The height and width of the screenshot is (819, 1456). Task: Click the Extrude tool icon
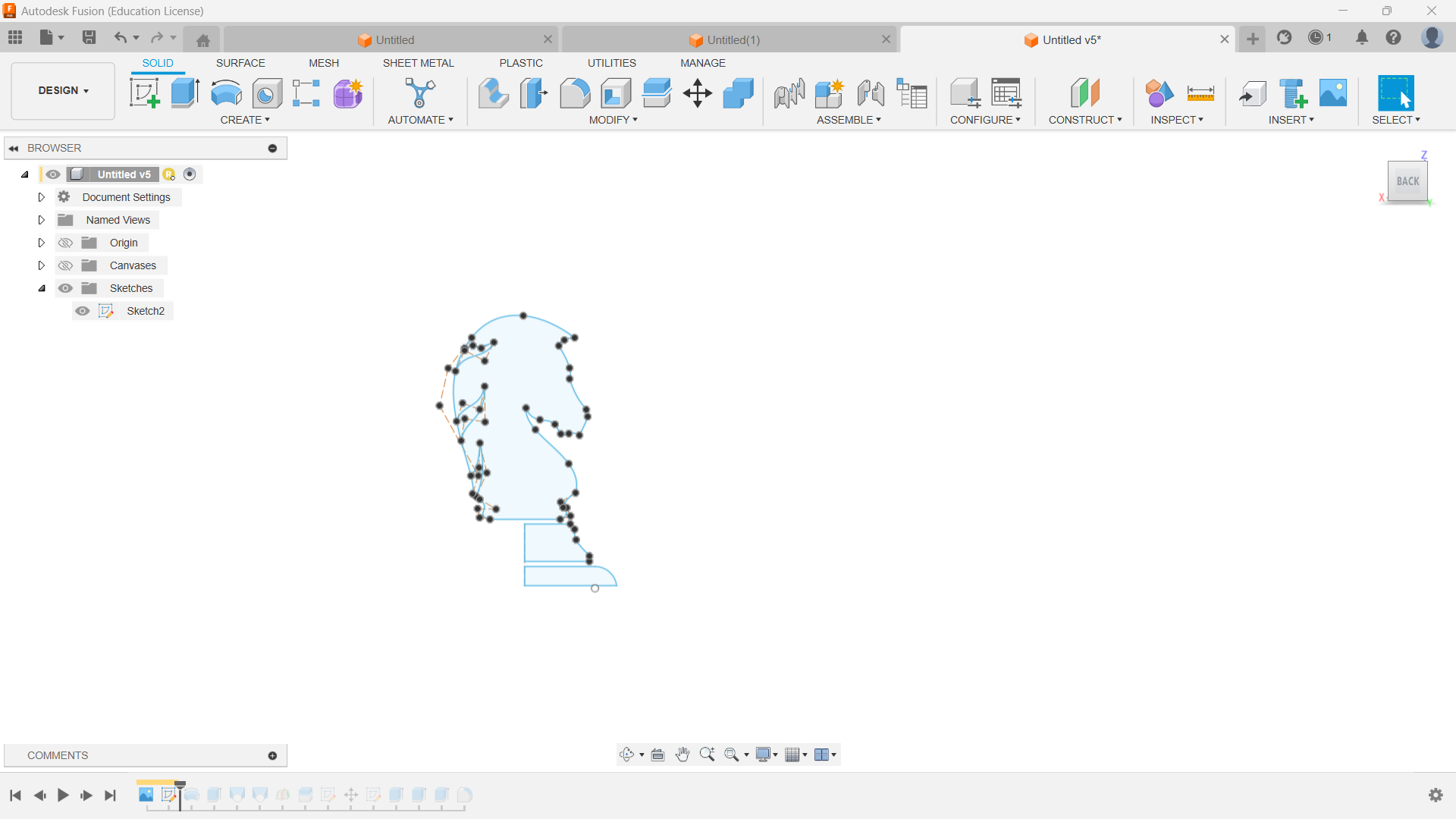185,93
